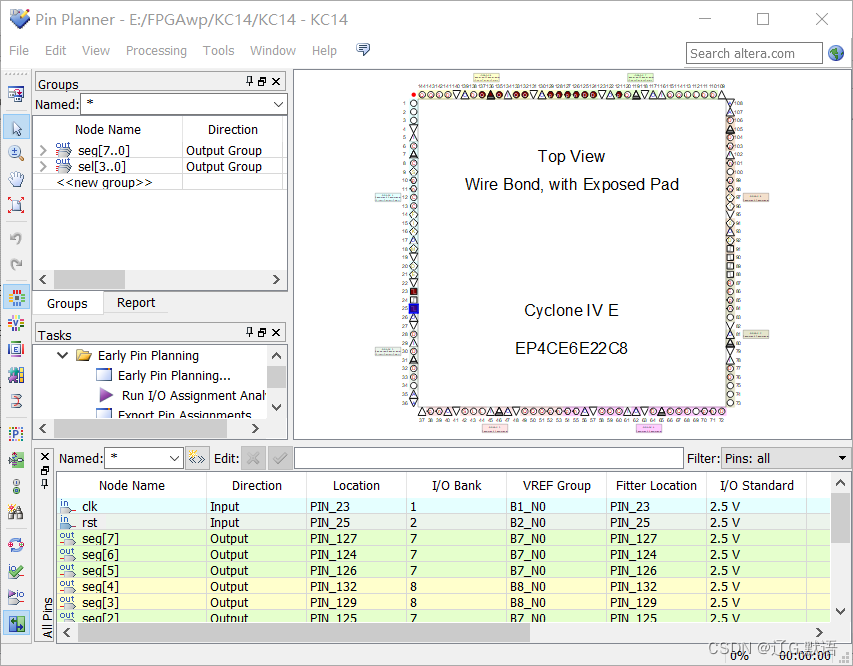Pin the Groups panel with the pushpin icon
The width and height of the screenshot is (853, 666).
click(249, 81)
